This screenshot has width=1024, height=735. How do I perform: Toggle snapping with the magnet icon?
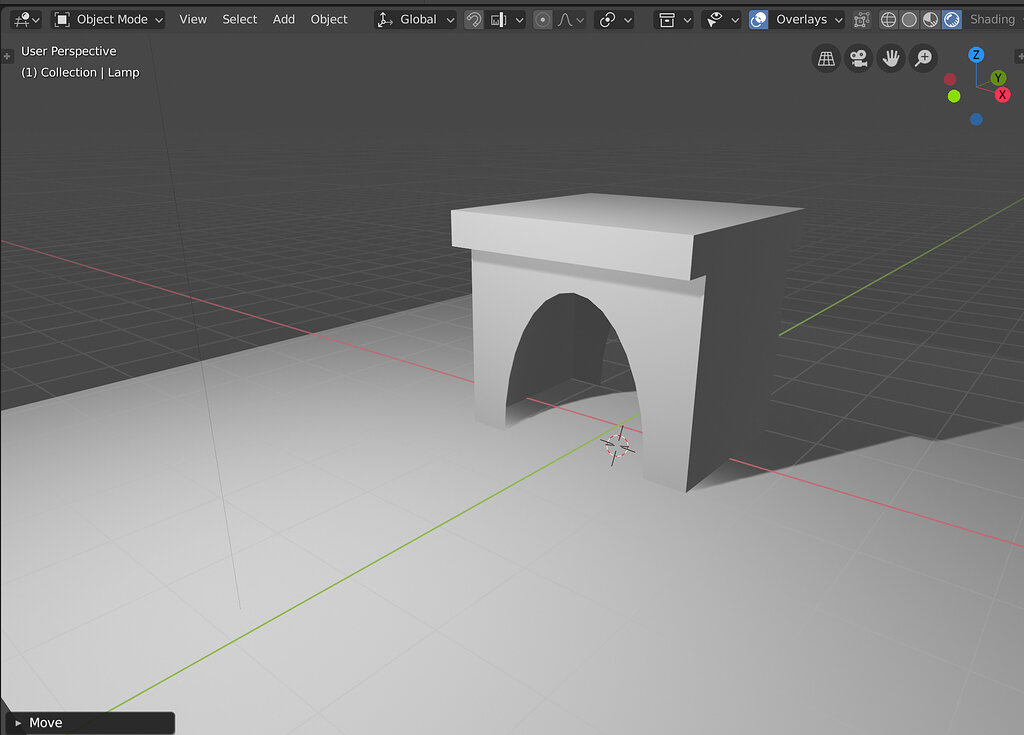click(474, 19)
